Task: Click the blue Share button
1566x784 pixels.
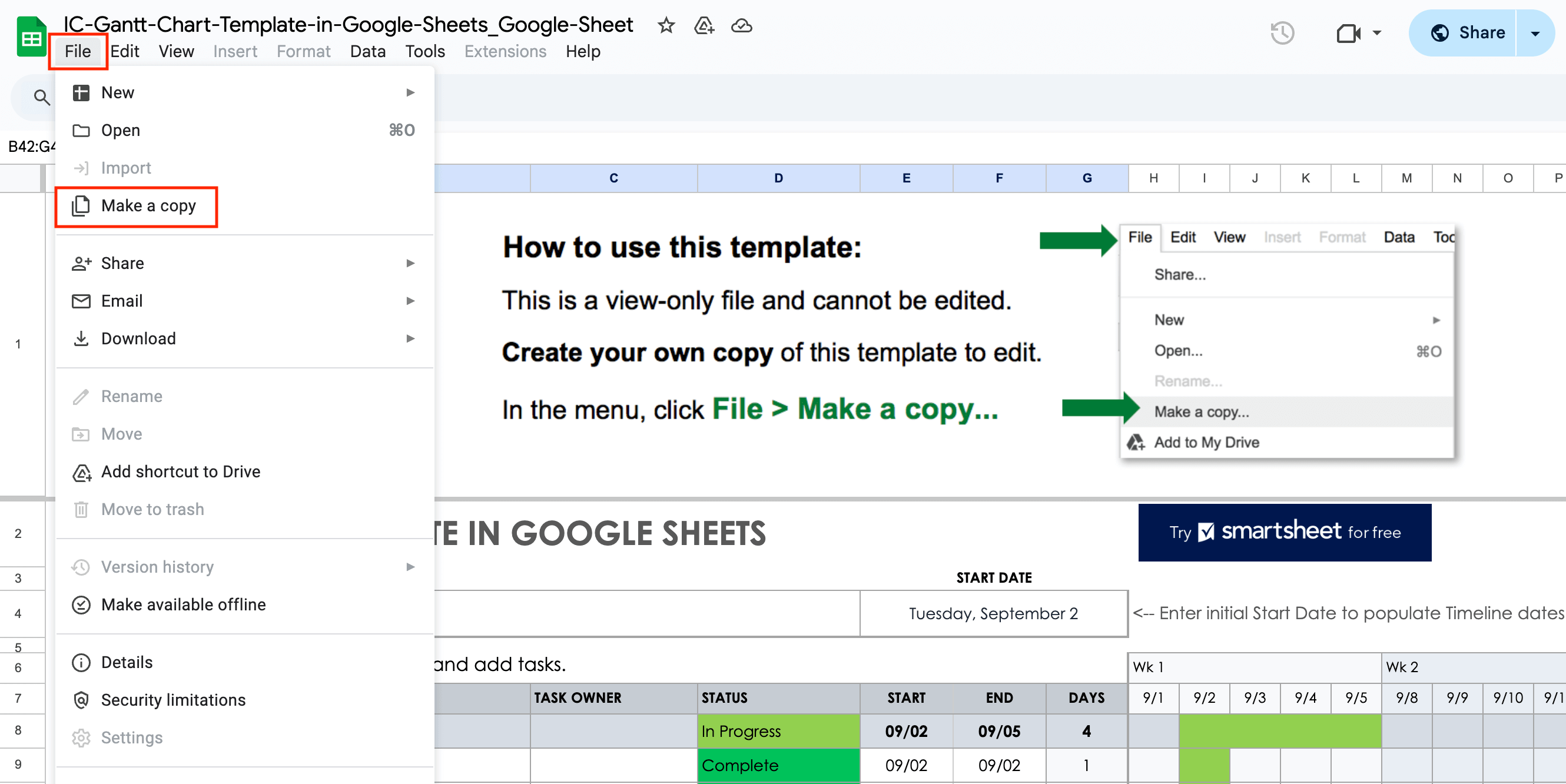Action: [1468, 33]
